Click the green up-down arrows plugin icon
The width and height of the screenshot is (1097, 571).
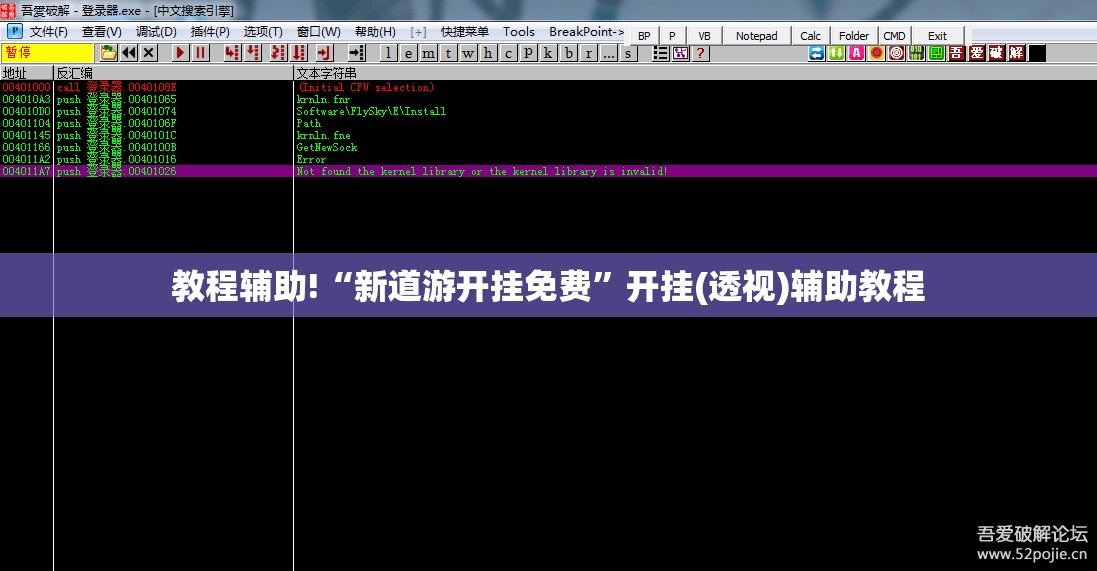click(836, 53)
